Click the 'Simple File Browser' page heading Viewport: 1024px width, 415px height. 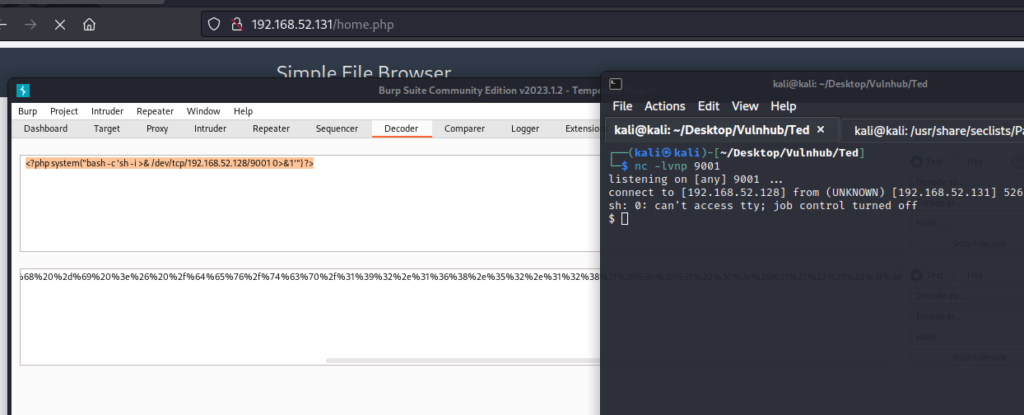tap(363, 73)
